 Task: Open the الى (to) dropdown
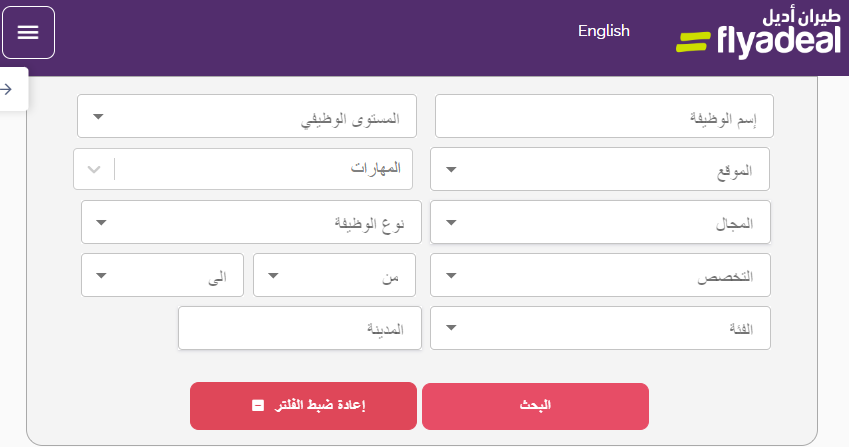[x=162, y=275]
